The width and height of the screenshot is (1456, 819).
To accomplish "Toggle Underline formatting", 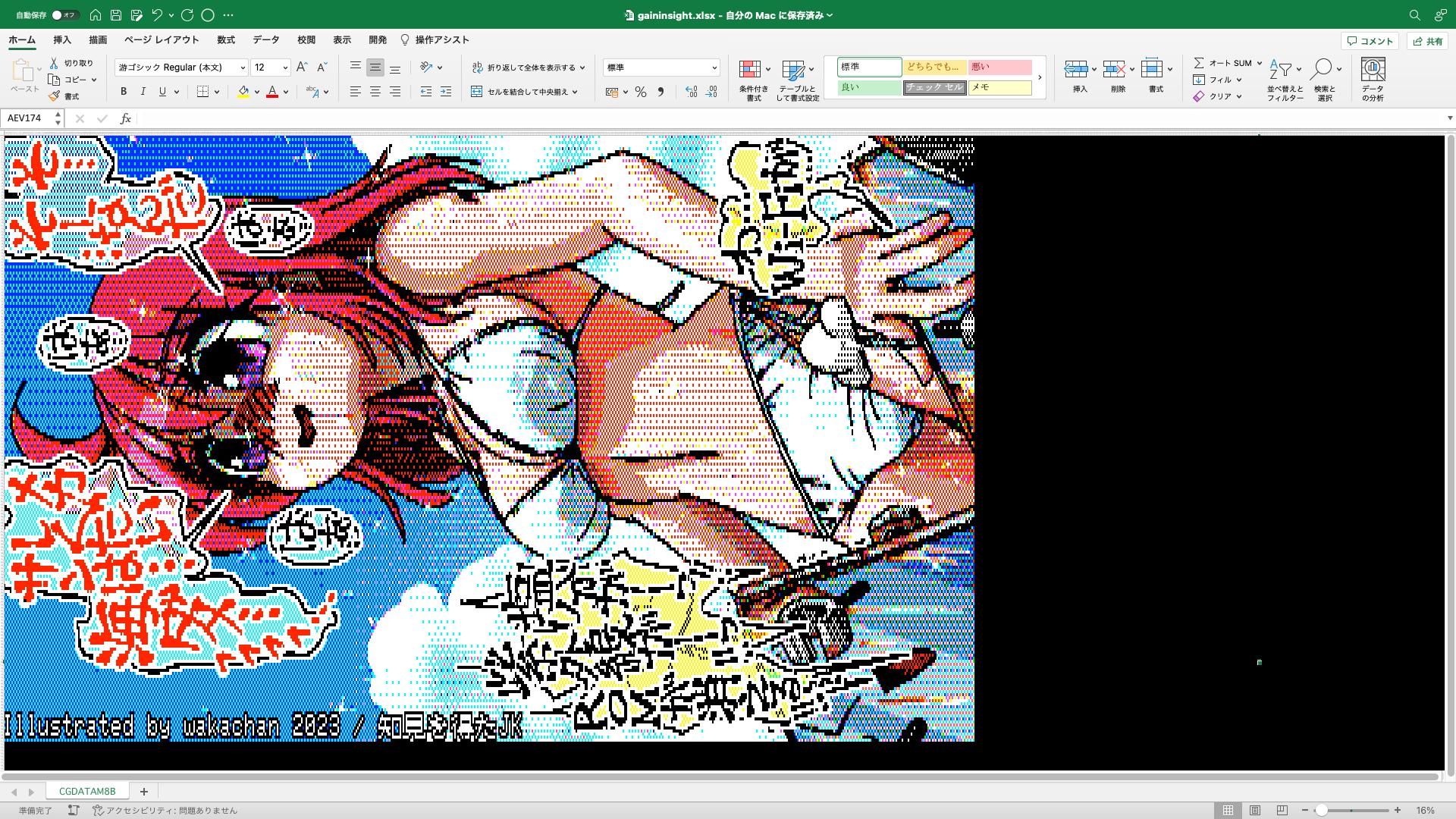I will (162, 92).
